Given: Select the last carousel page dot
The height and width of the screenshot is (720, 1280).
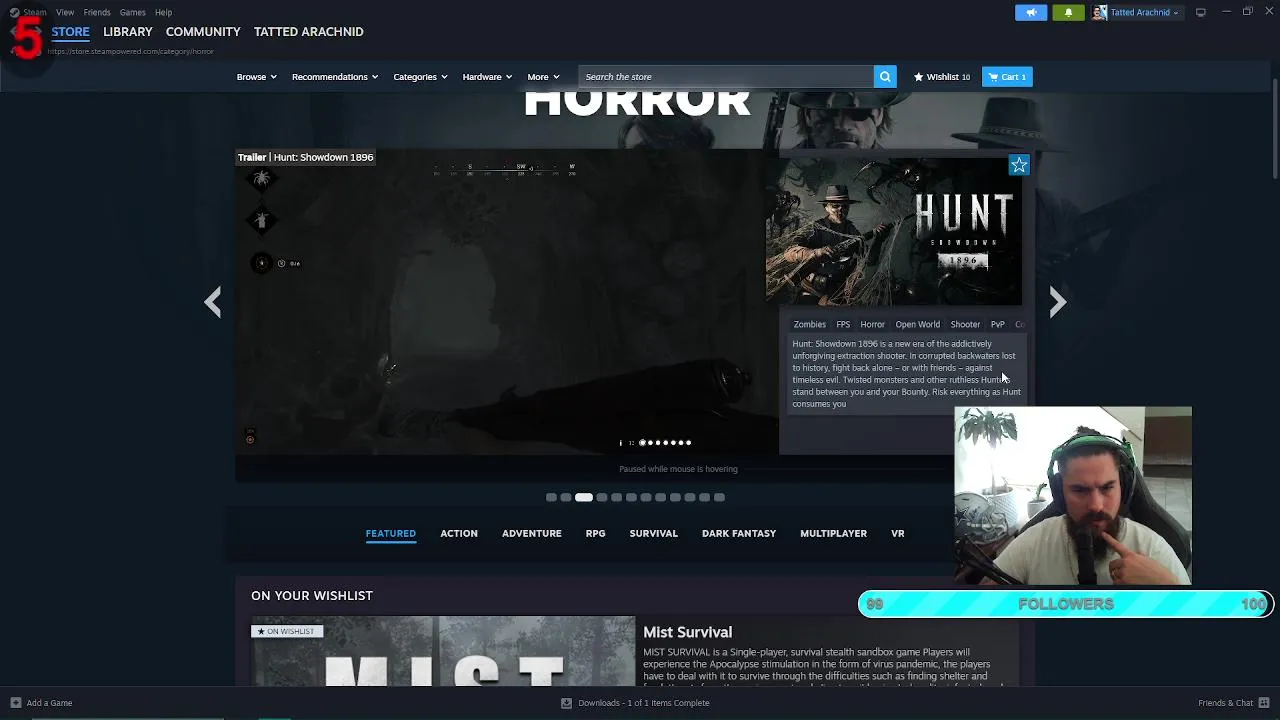Looking at the screenshot, I should pyautogui.click(x=719, y=497).
